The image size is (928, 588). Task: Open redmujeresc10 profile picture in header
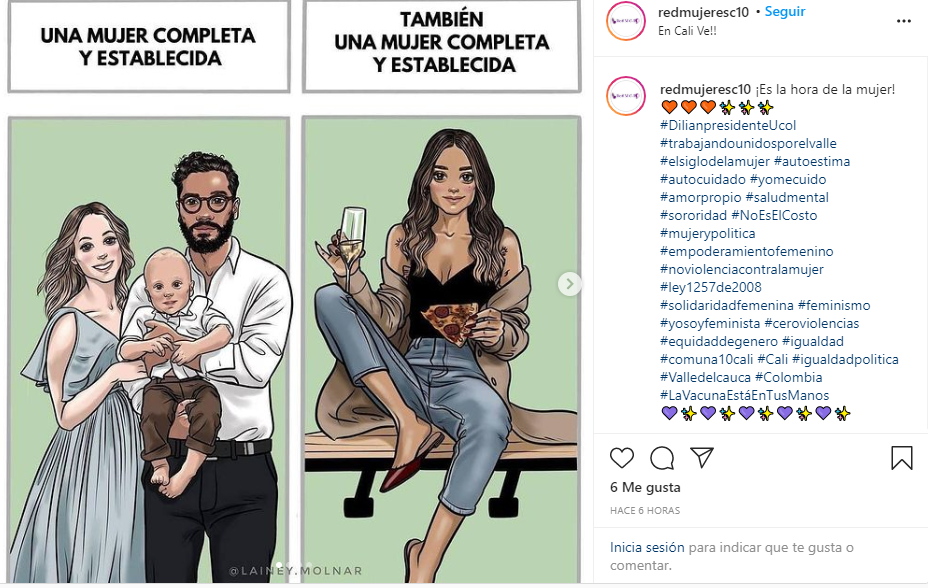(626, 21)
